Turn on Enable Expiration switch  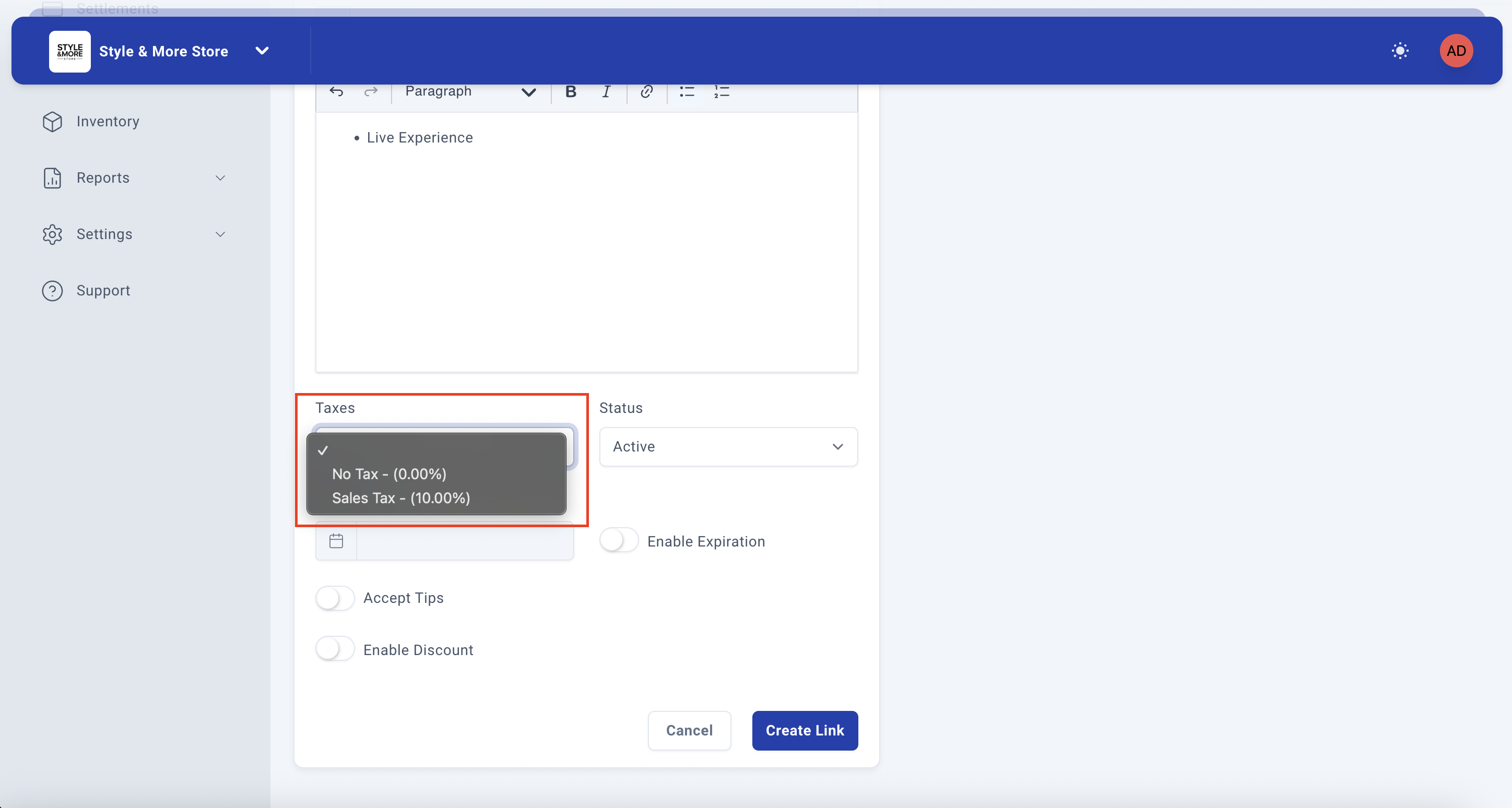(x=619, y=540)
